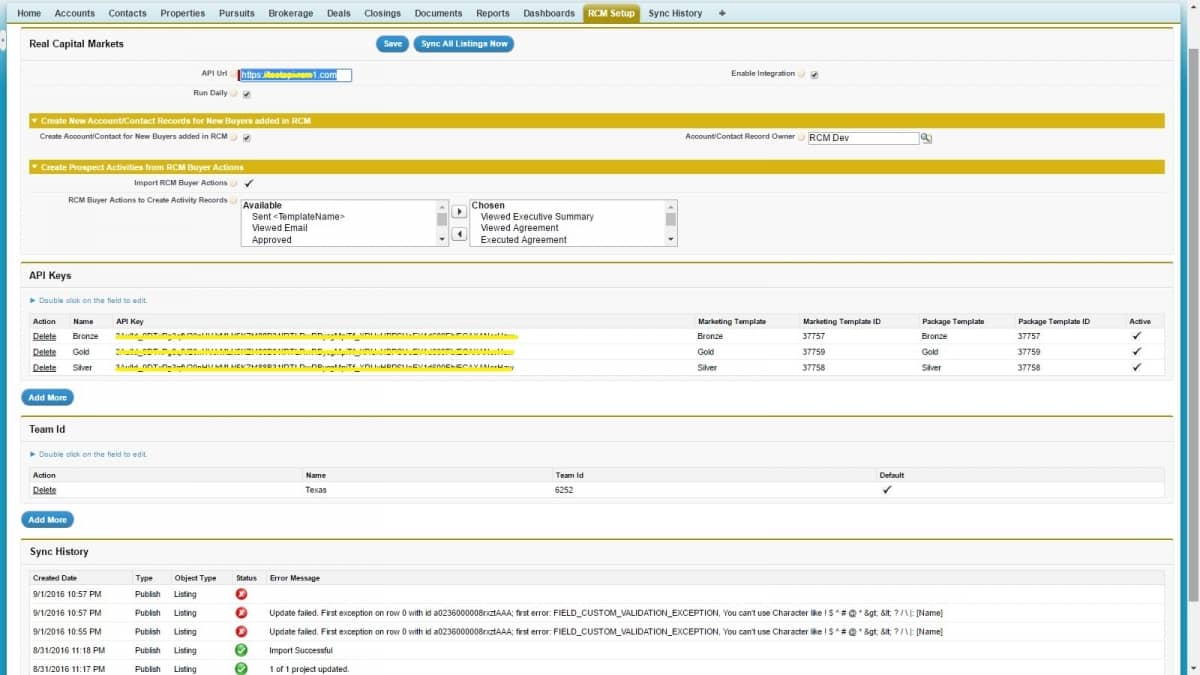
Task: Click success icon for 11:17 PM sync
Action: (x=241, y=668)
